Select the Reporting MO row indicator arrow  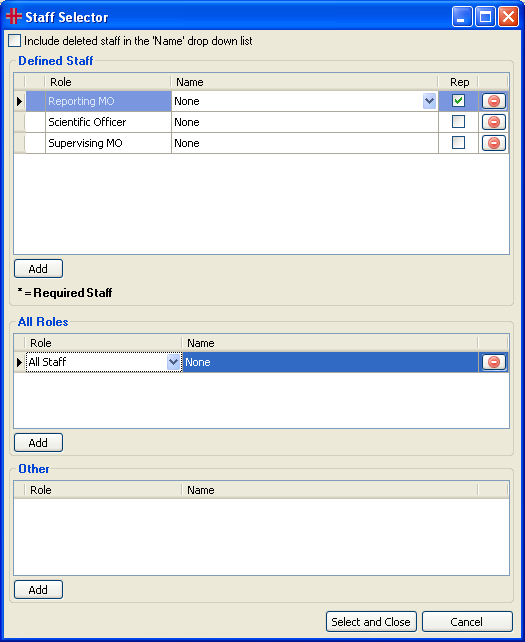point(19,101)
